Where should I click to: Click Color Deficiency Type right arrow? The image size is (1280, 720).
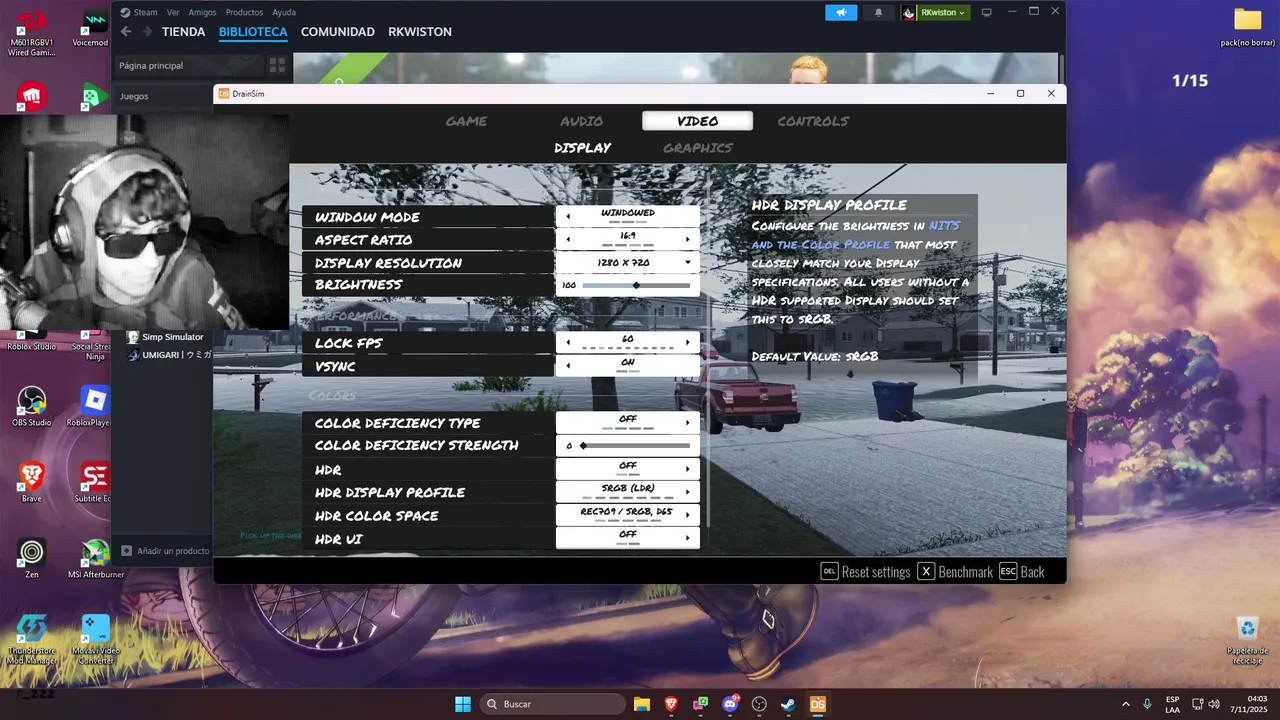688,423
